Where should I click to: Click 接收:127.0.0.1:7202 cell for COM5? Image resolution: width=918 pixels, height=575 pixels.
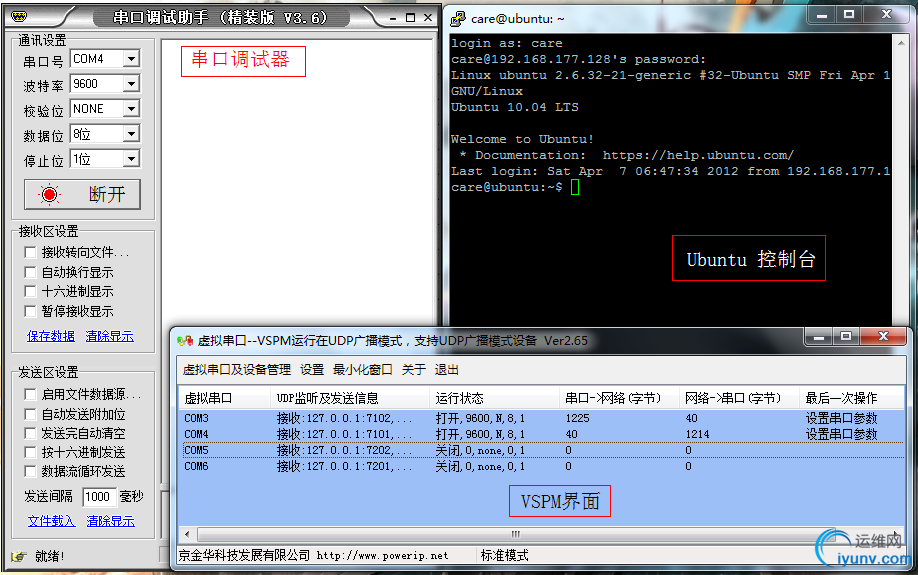[x=344, y=450]
